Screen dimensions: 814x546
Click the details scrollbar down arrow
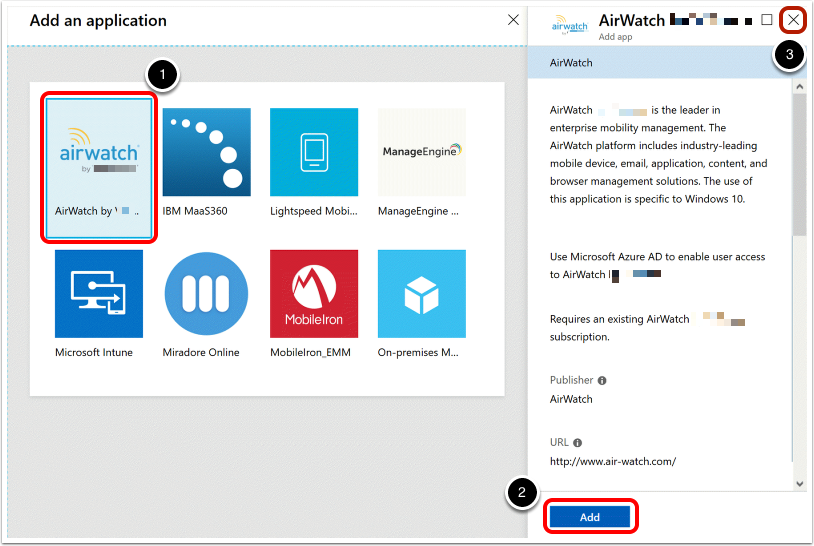pos(799,483)
